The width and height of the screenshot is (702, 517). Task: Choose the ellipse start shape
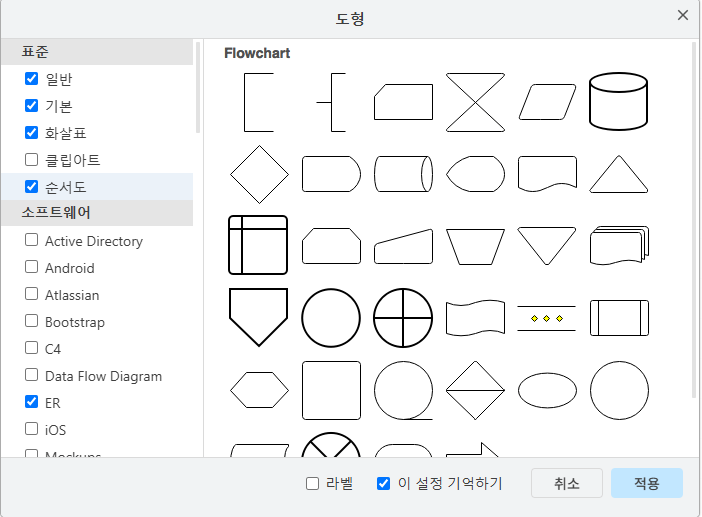tap(547, 390)
